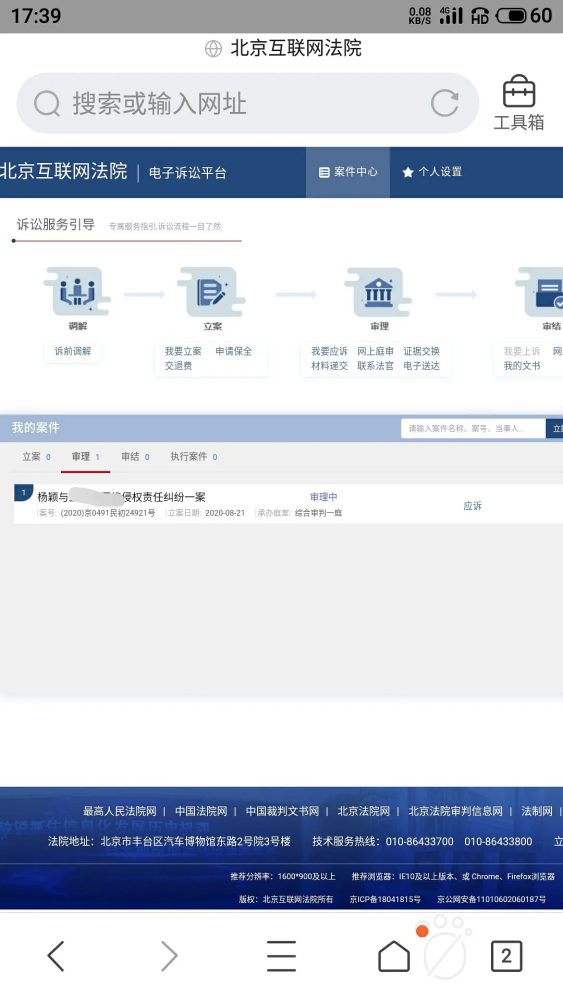The image size is (563, 1000).
Task: Switch to the 审结 0 tab
Action: pyautogui.click(x=135, y=457)
